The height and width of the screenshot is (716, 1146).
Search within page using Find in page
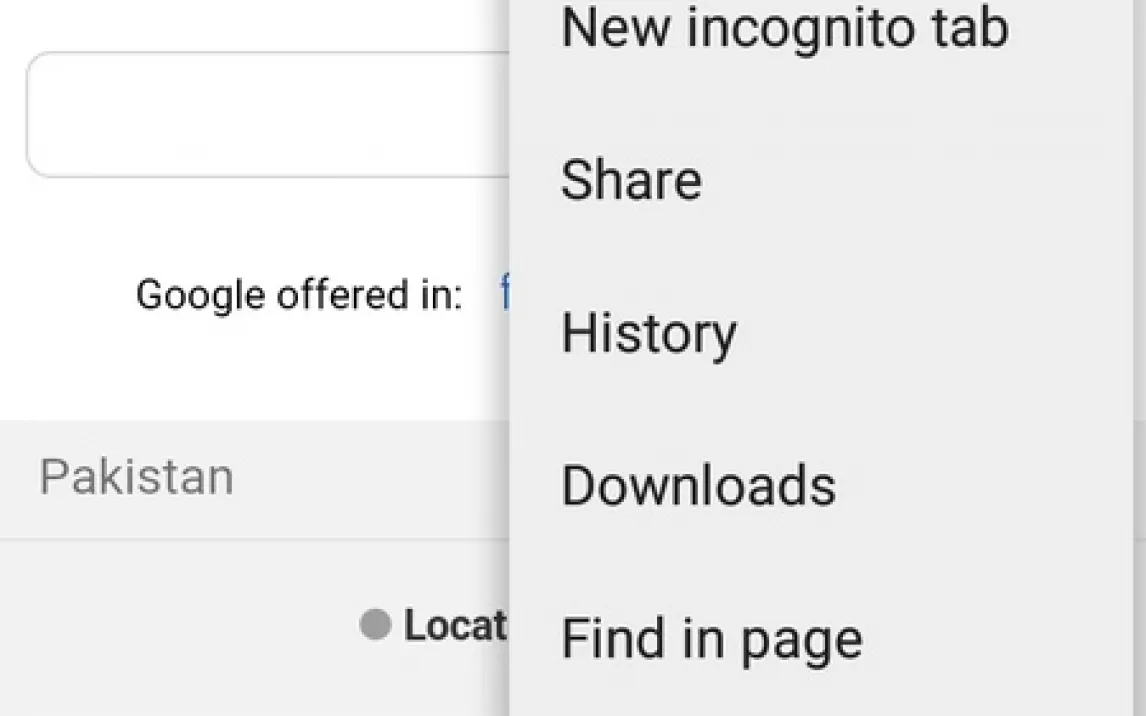coord(711,639)
